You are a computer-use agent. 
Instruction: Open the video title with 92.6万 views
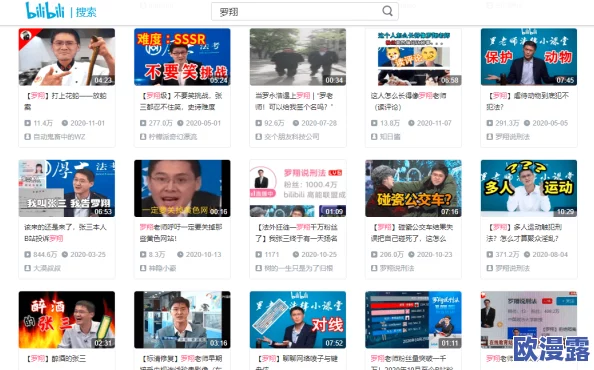coord(294,101)
